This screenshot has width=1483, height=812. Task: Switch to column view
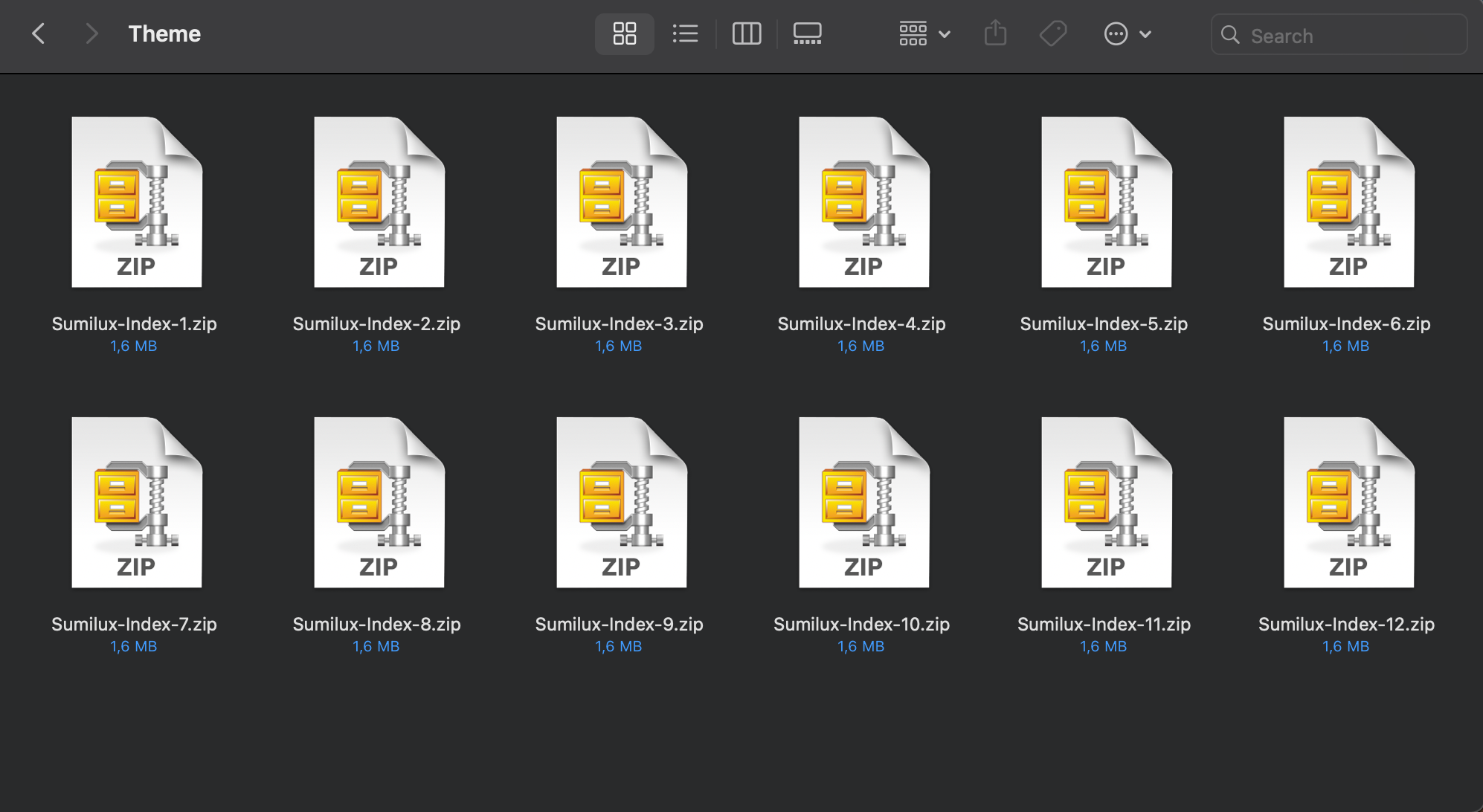click(747, 33)
